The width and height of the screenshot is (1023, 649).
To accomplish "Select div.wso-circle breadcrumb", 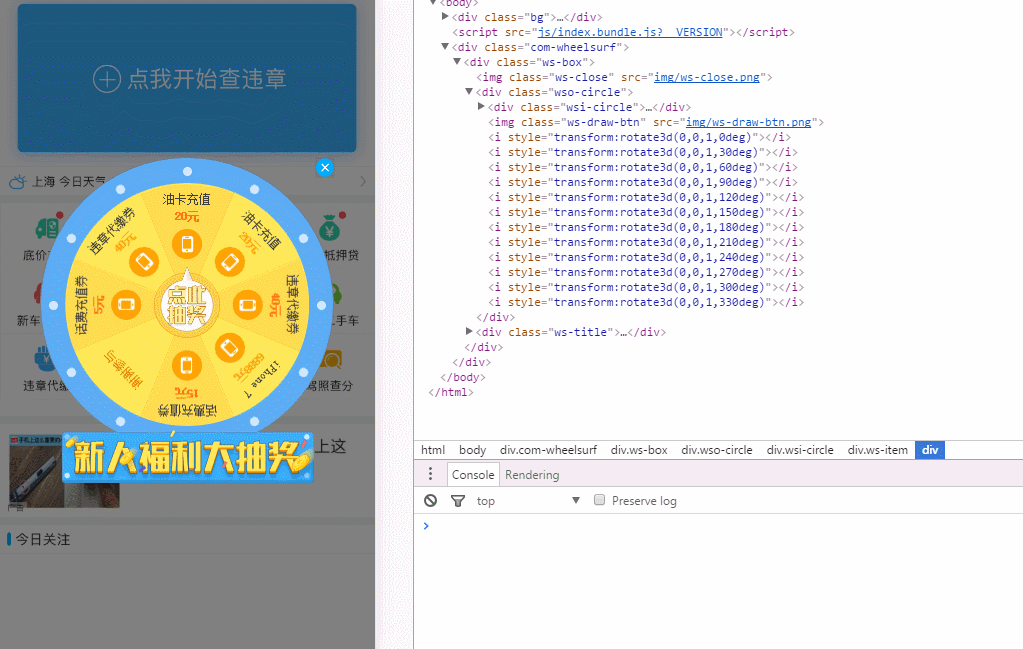I will tap(716, 450).
